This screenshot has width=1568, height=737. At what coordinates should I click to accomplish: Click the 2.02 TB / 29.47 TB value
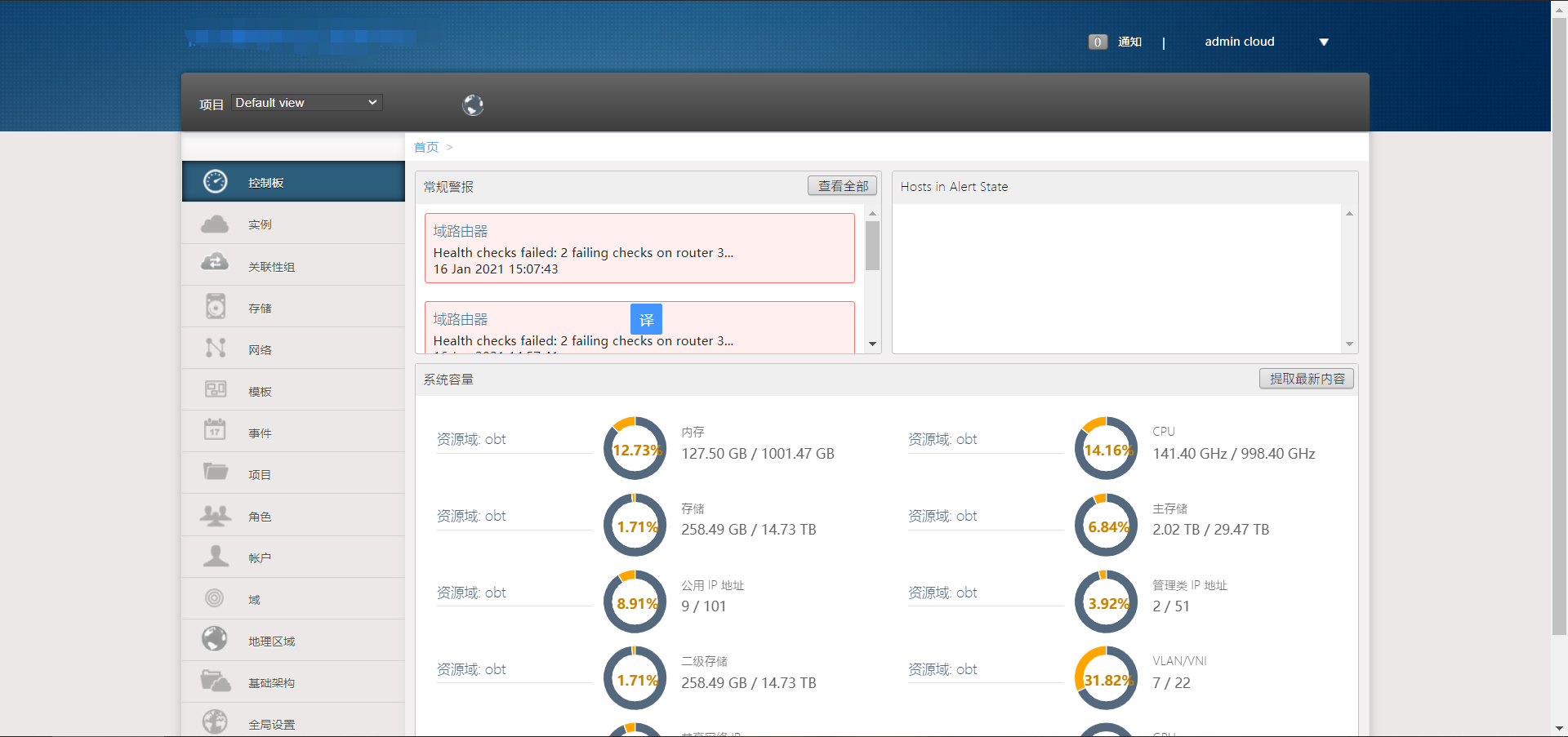click(1211, 530)
